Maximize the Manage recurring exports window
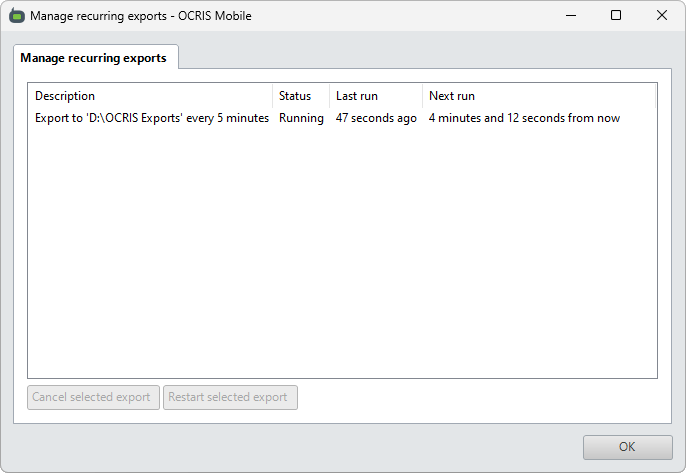The height and width of the screenshot is (473, 686). tap(616, 16)
